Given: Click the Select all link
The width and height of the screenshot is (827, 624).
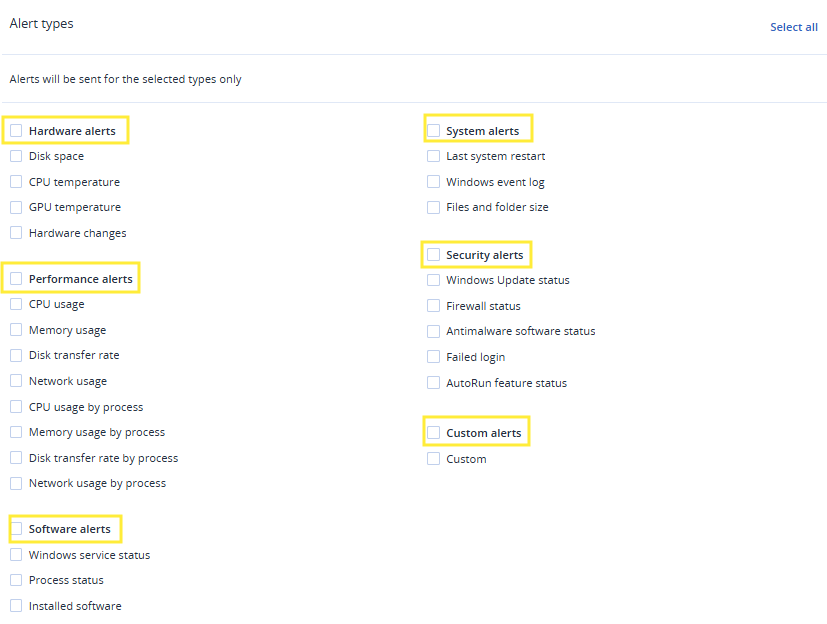Looking at the screenshot, I should coord(793,27).
